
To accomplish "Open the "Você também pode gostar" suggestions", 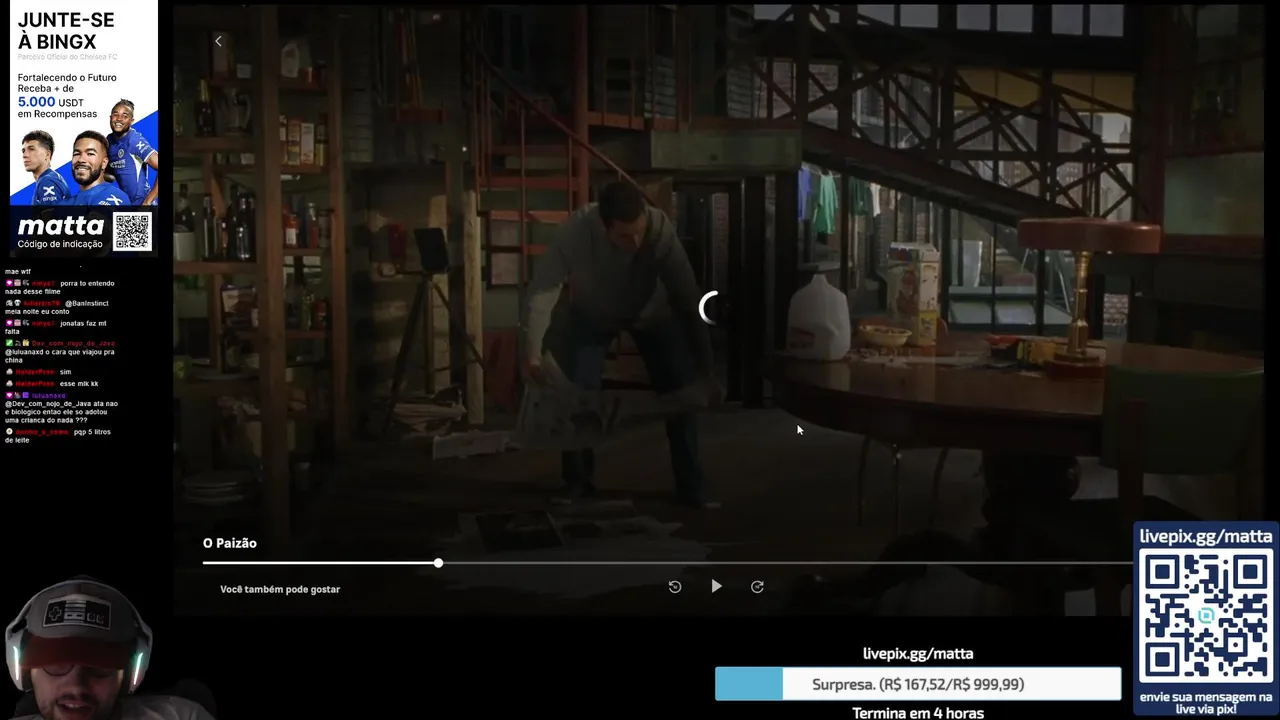I will pos(280,589).
